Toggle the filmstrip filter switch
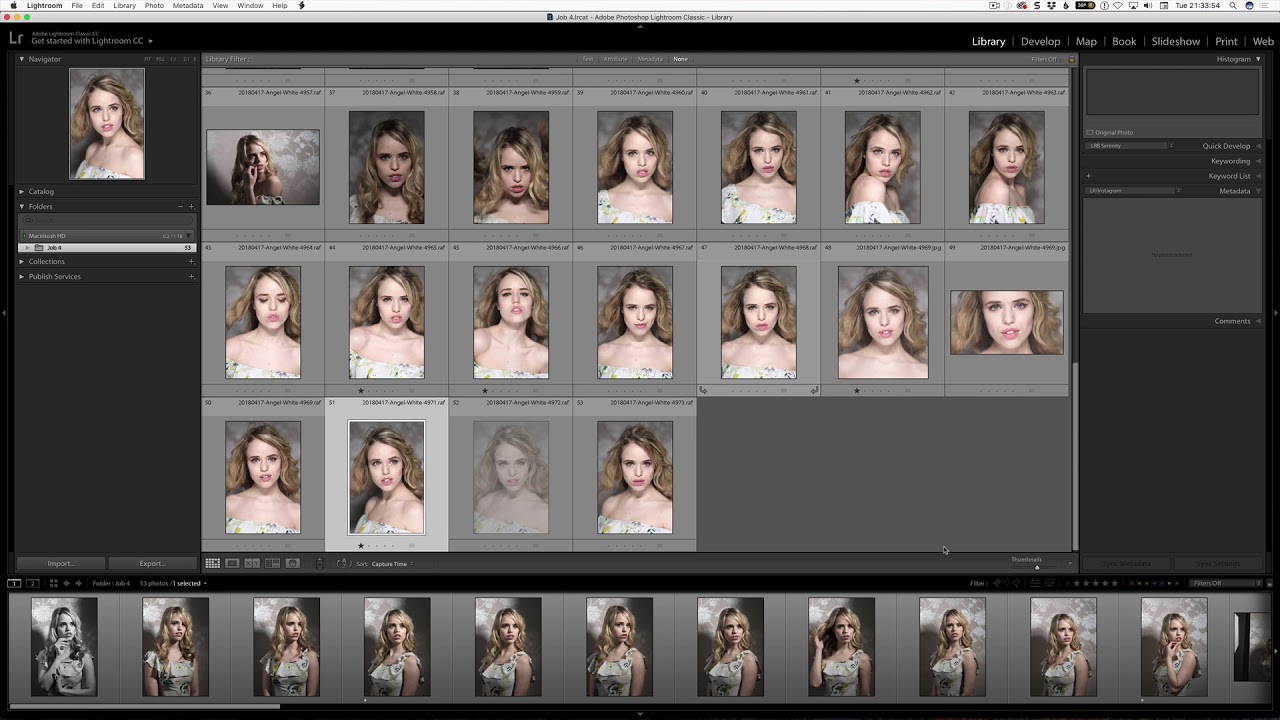Image resolution: width=1280 pixels, height=720 pixels. (1269, 583)
